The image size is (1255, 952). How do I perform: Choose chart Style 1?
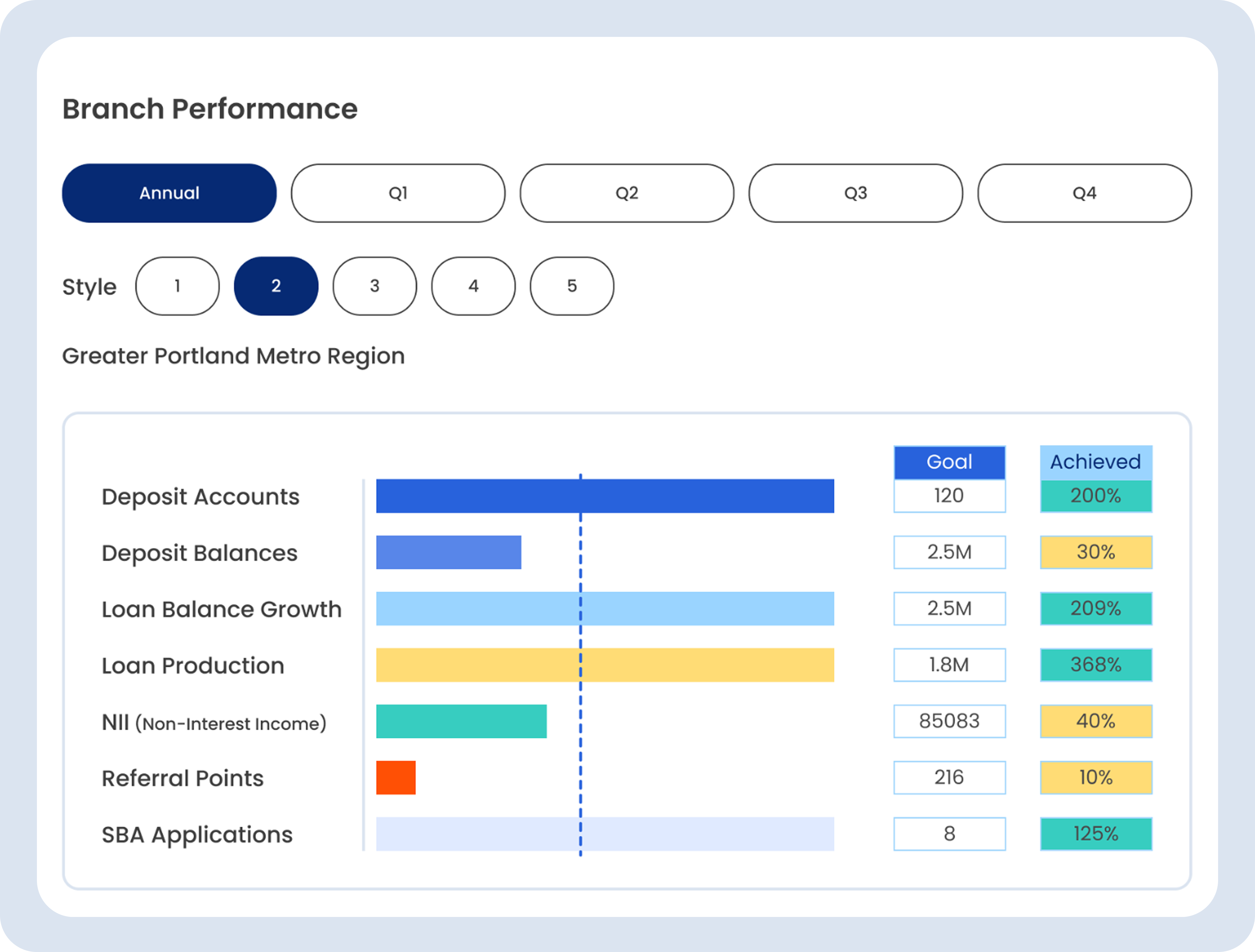(177, 286)
